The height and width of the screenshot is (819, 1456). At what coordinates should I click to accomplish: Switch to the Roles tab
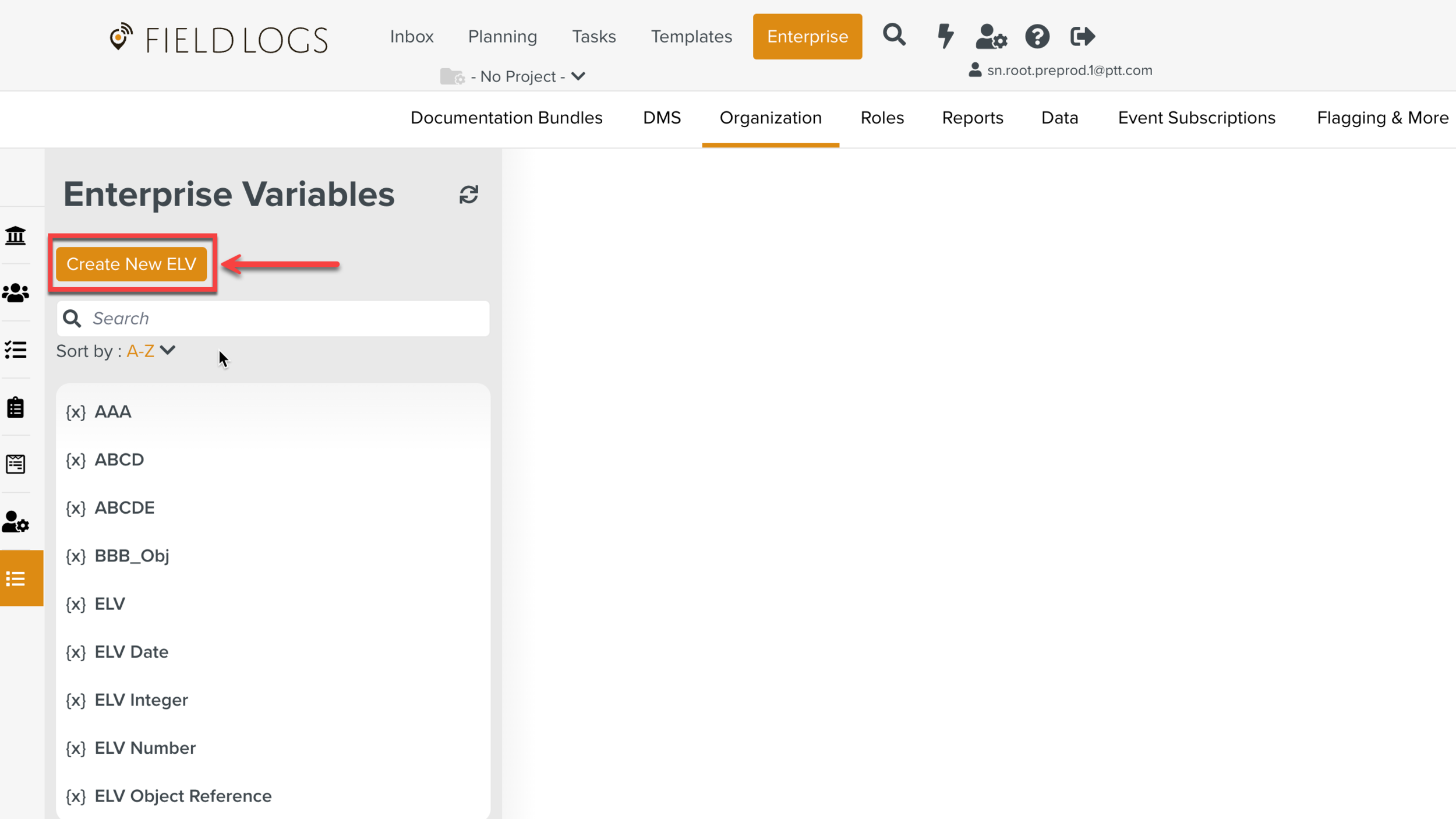tap(882, 118)
